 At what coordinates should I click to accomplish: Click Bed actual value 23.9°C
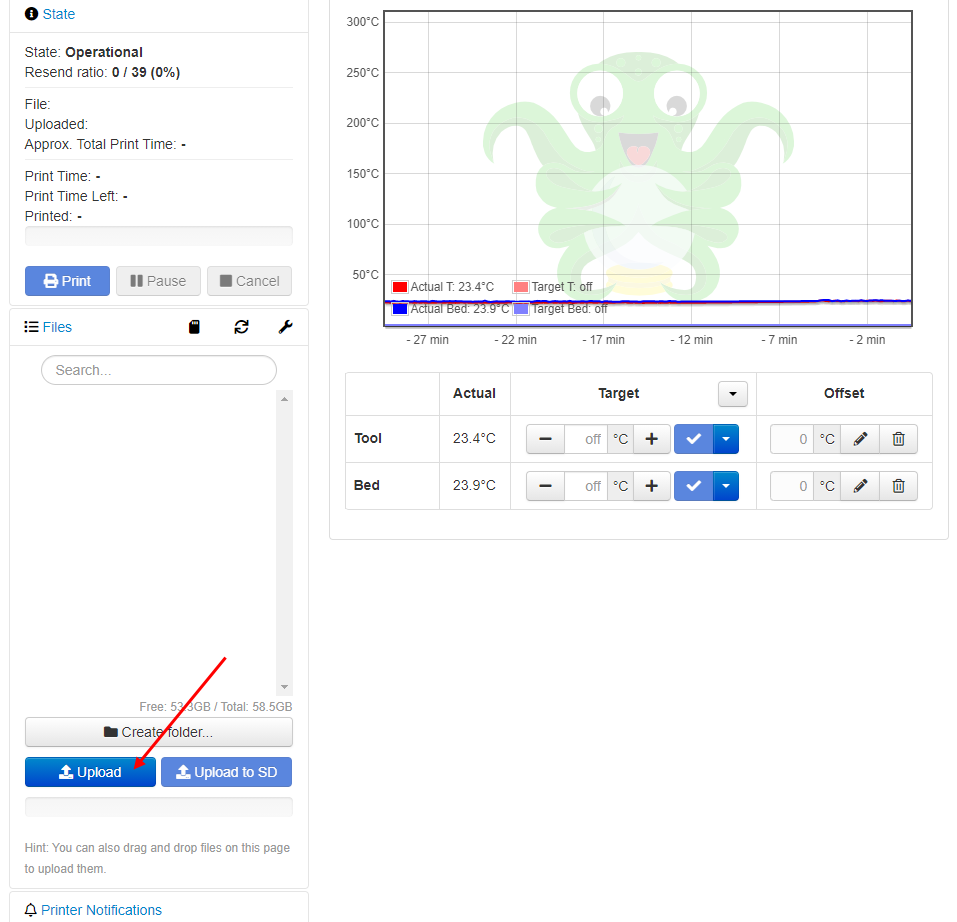(x=474, y=486)
